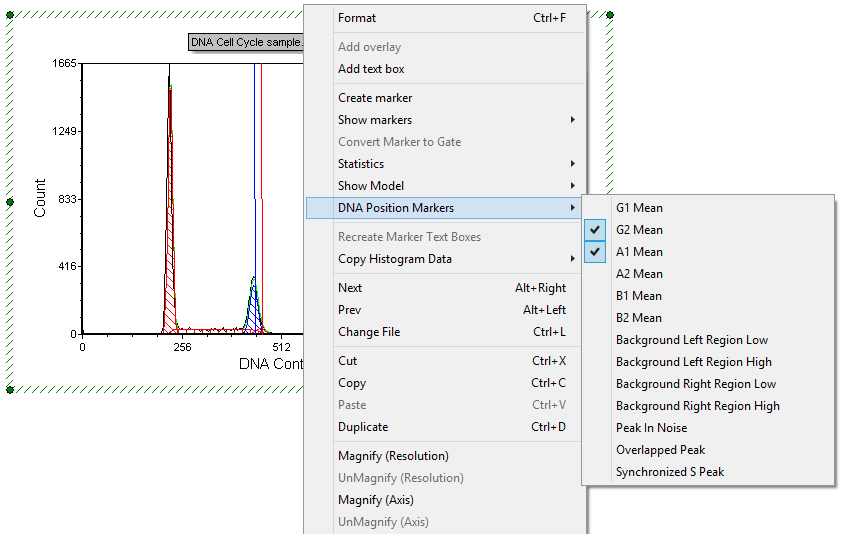The width and height of the screenshot is (849, 534).
Task: Enable the Peak In Noise marker
Action: pos(651,428)
